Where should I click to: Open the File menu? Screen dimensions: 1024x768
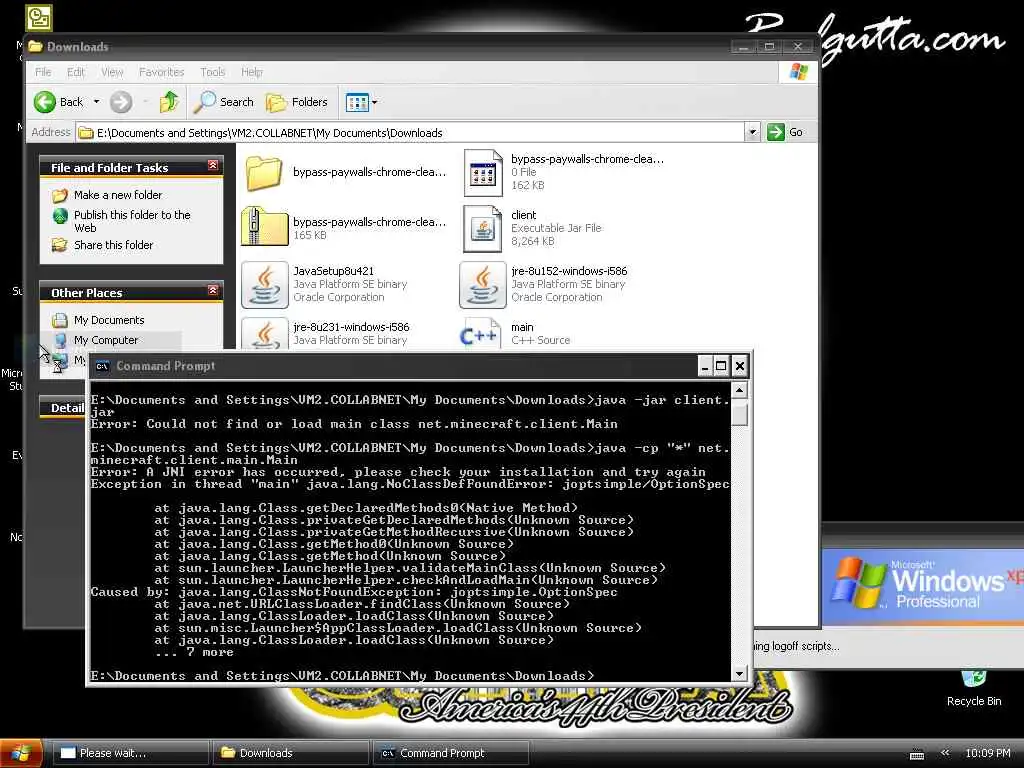[x=43, y=72]
